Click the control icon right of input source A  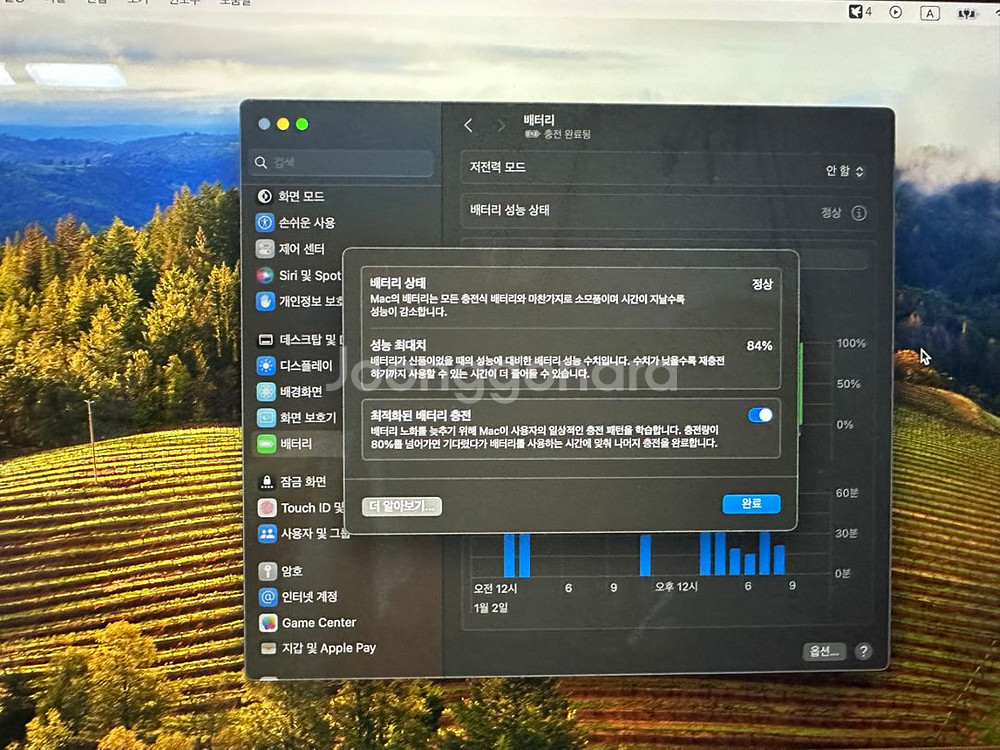click(x=966, y=13)
